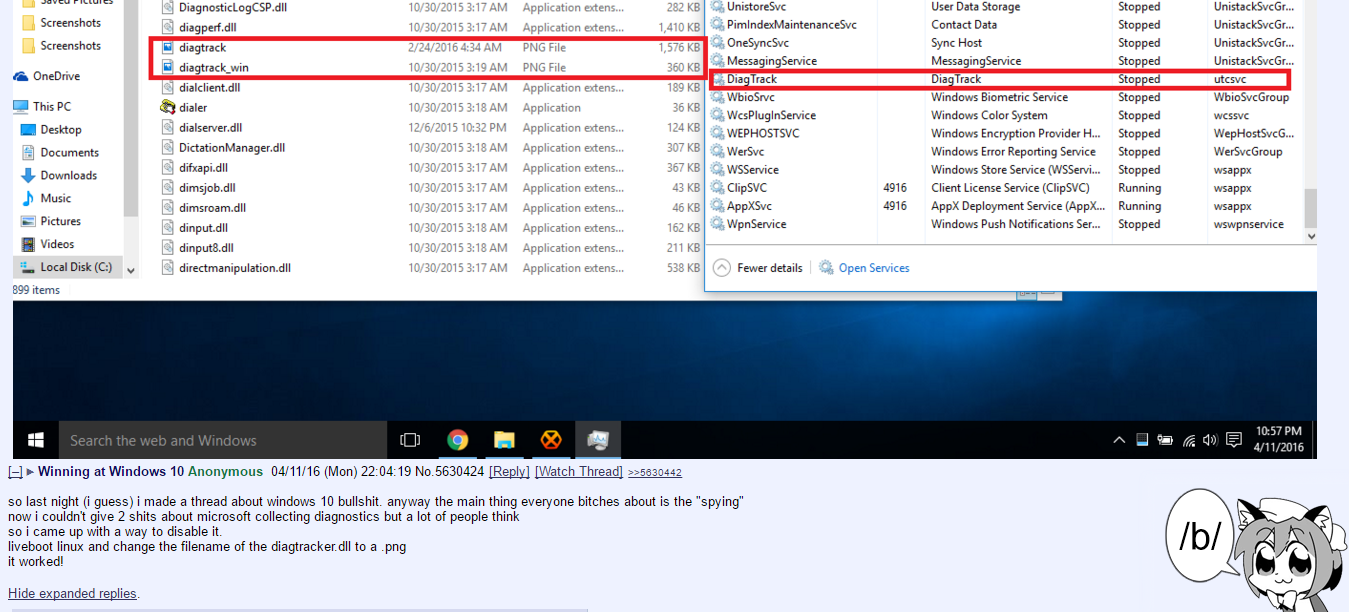Select the UnistoreSvc service row
1349x612 pixels.
pyautogui.click(x=1006, y=7)
